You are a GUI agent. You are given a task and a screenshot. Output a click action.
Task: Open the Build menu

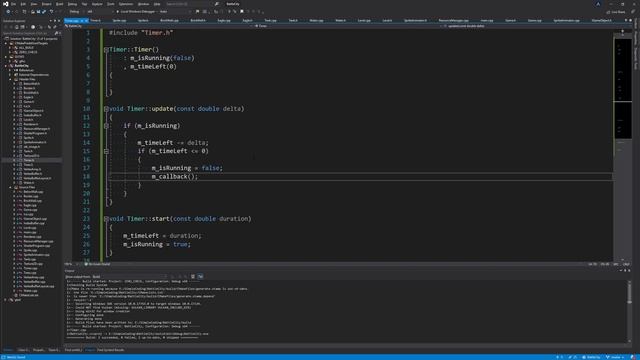(59, 4)
